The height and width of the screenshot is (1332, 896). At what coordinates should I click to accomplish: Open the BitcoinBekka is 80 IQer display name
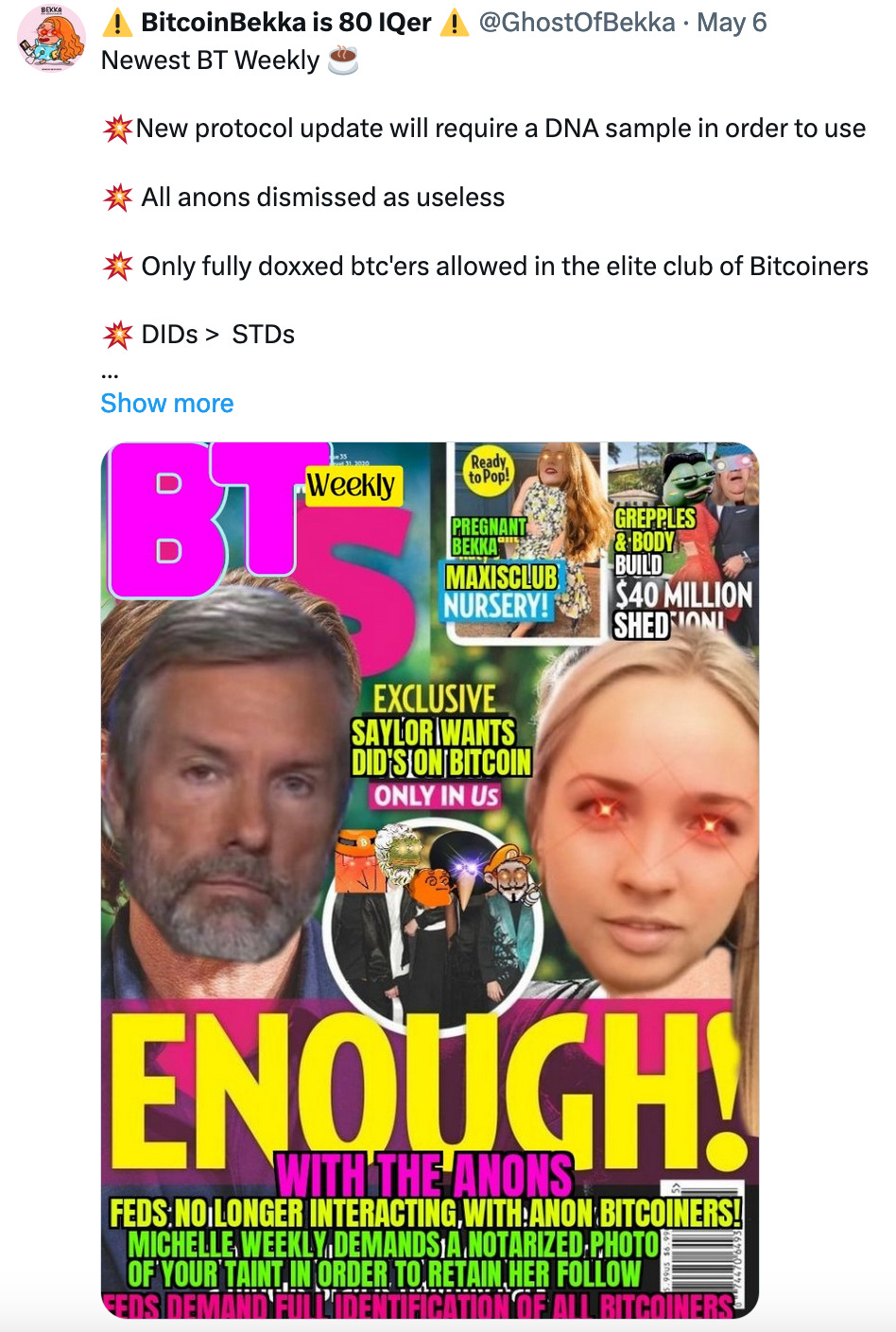point(286,22)
